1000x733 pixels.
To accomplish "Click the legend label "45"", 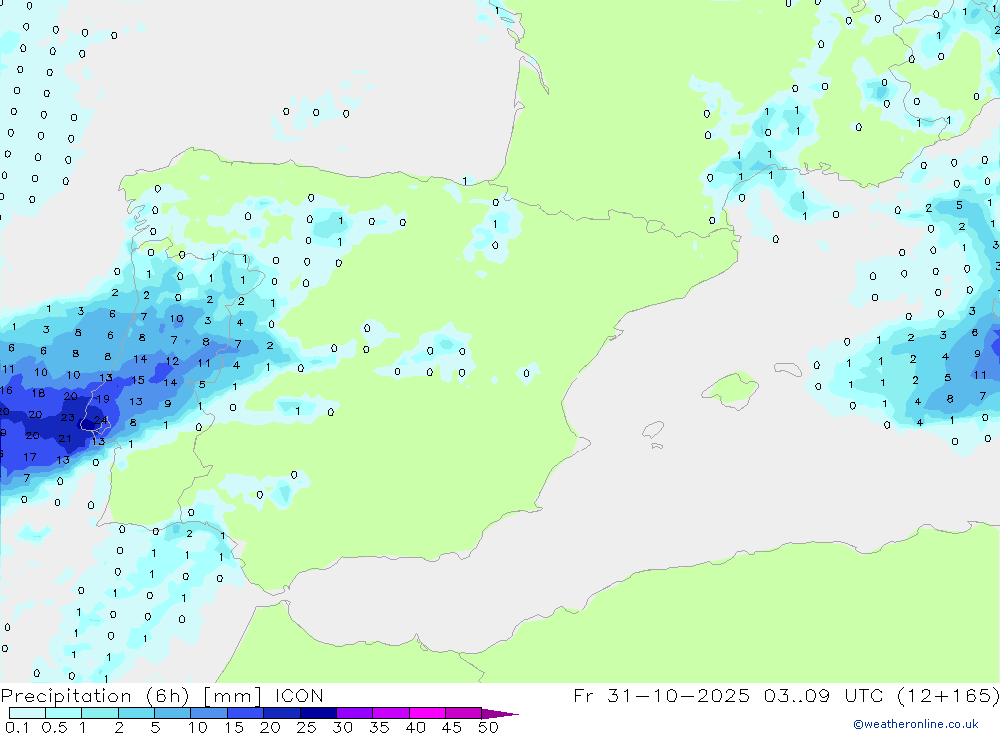I will (452, 727).
